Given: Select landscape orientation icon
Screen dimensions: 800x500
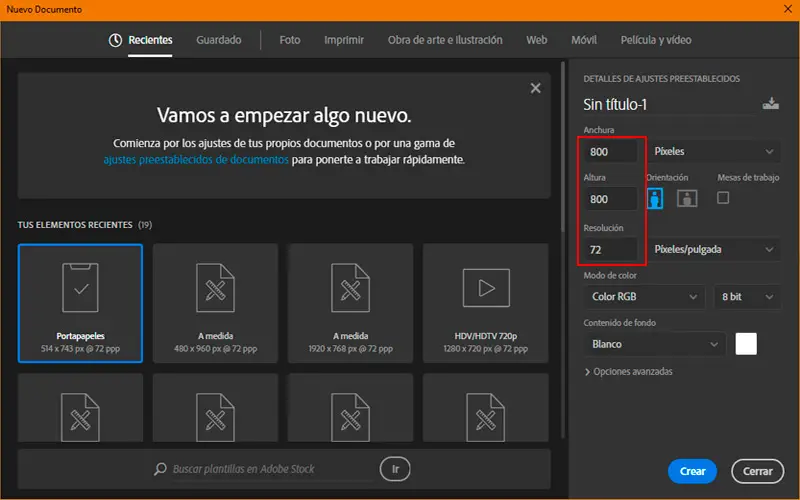Looking at the screenshot, I should (687, 198).
